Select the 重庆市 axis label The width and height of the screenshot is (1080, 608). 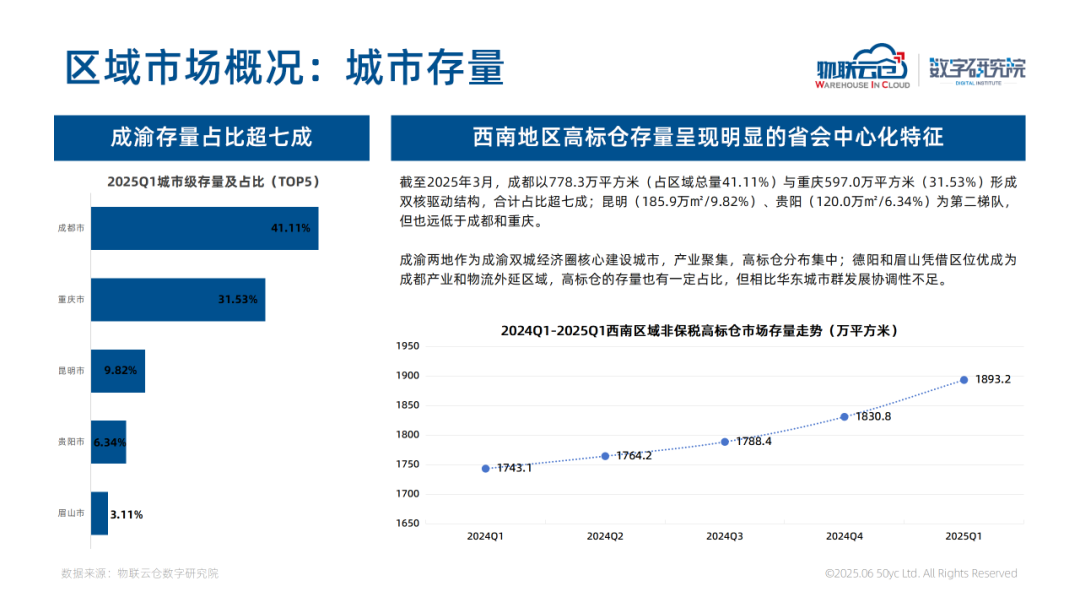tap(71, 300)
